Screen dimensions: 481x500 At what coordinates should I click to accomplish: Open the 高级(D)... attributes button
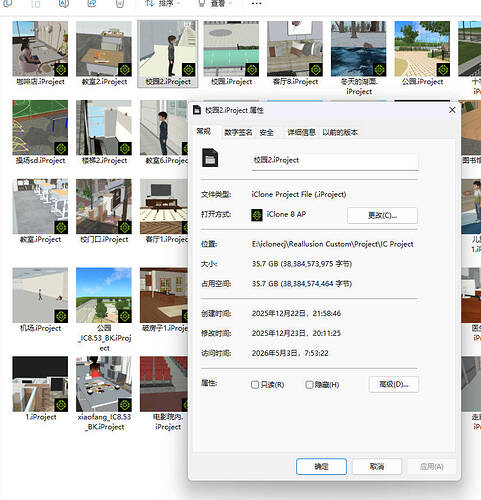(x=394, y=384)
